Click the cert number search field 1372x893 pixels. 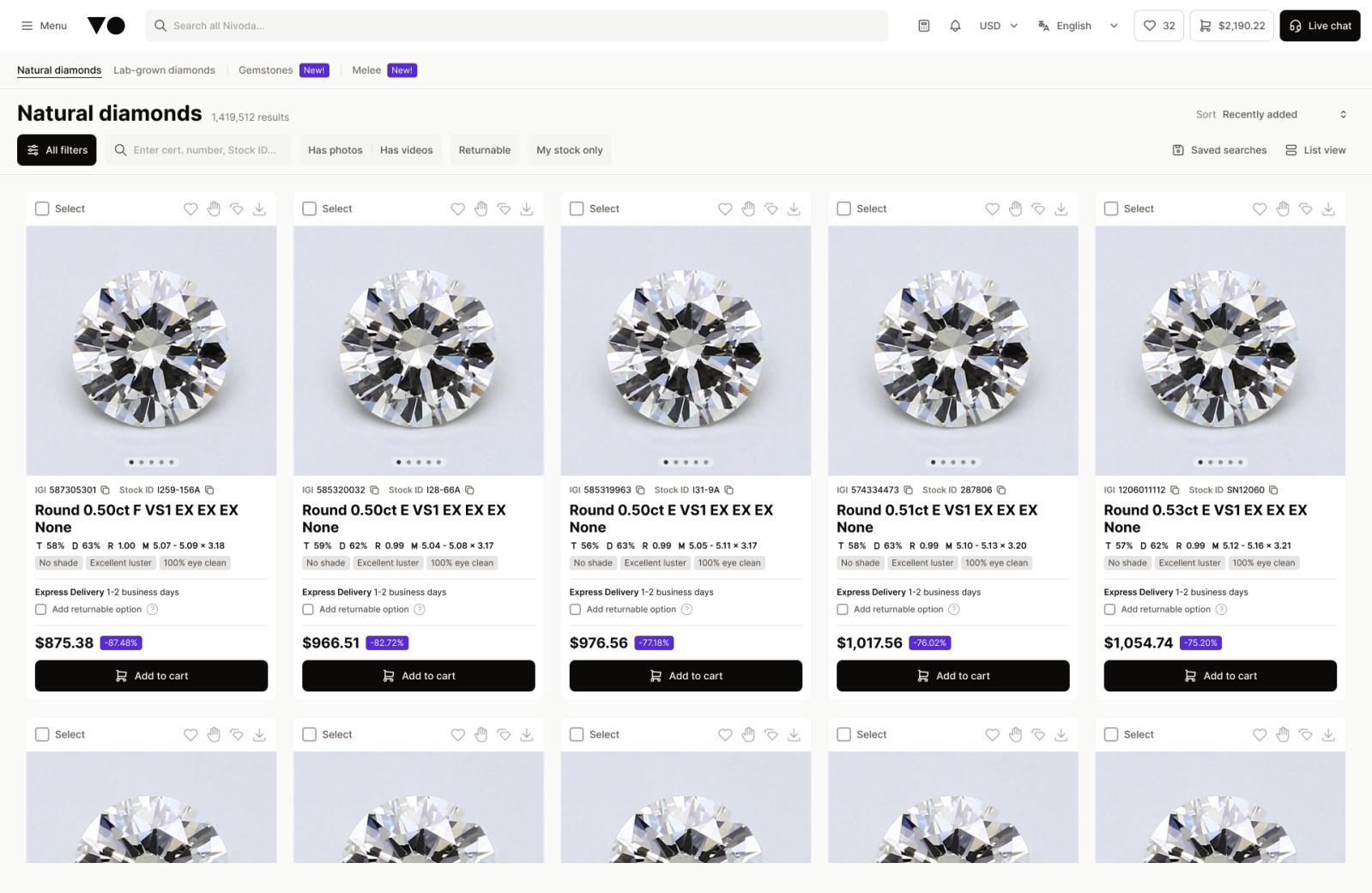tap(204, 150)
